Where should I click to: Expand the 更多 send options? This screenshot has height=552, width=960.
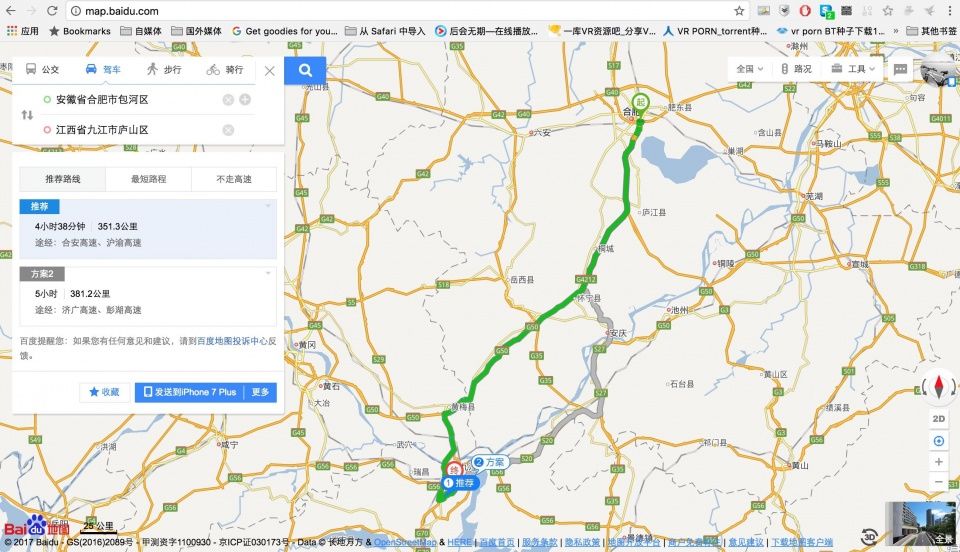260,392
